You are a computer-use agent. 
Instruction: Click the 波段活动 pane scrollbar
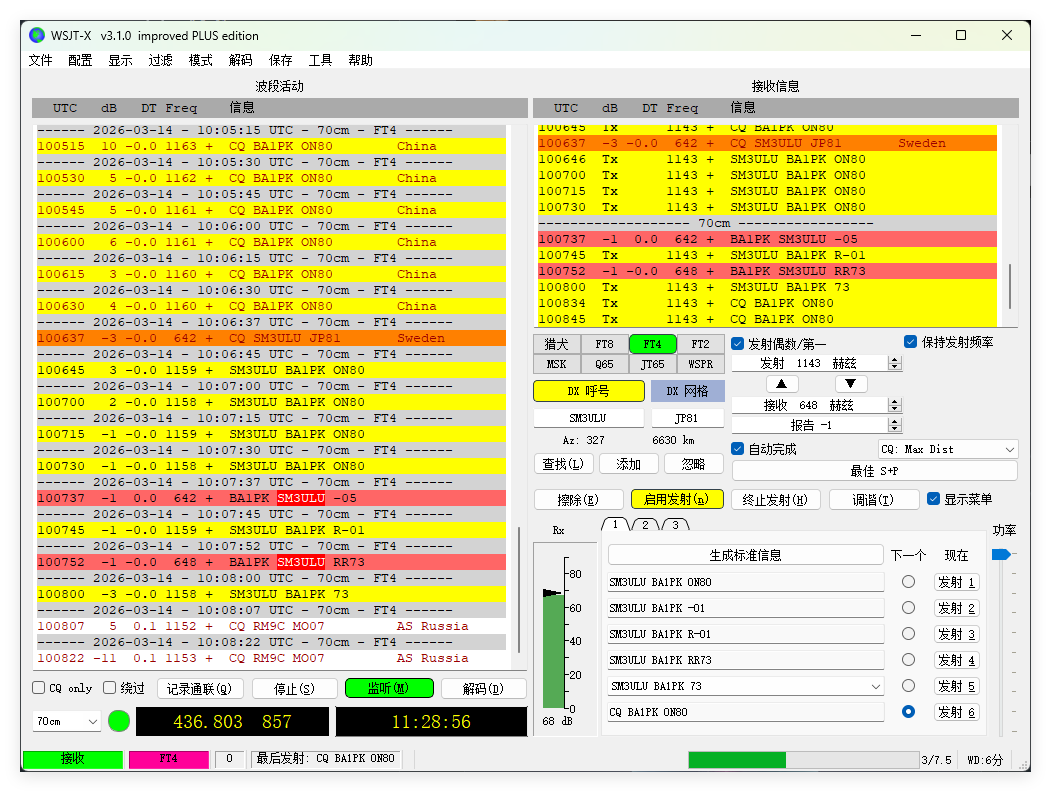[x=519, y=590]
